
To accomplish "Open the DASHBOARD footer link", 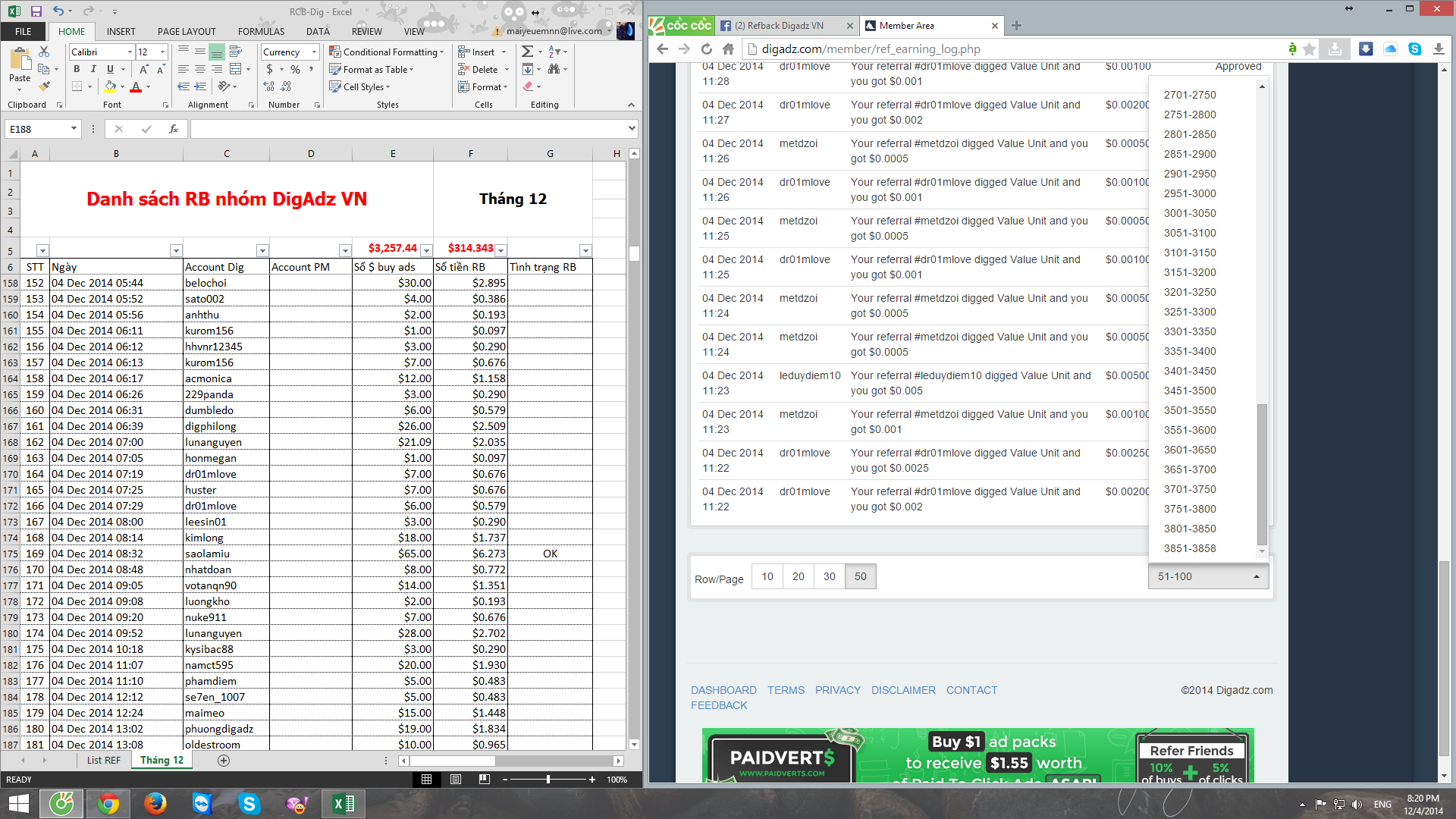I will (723, 690).
